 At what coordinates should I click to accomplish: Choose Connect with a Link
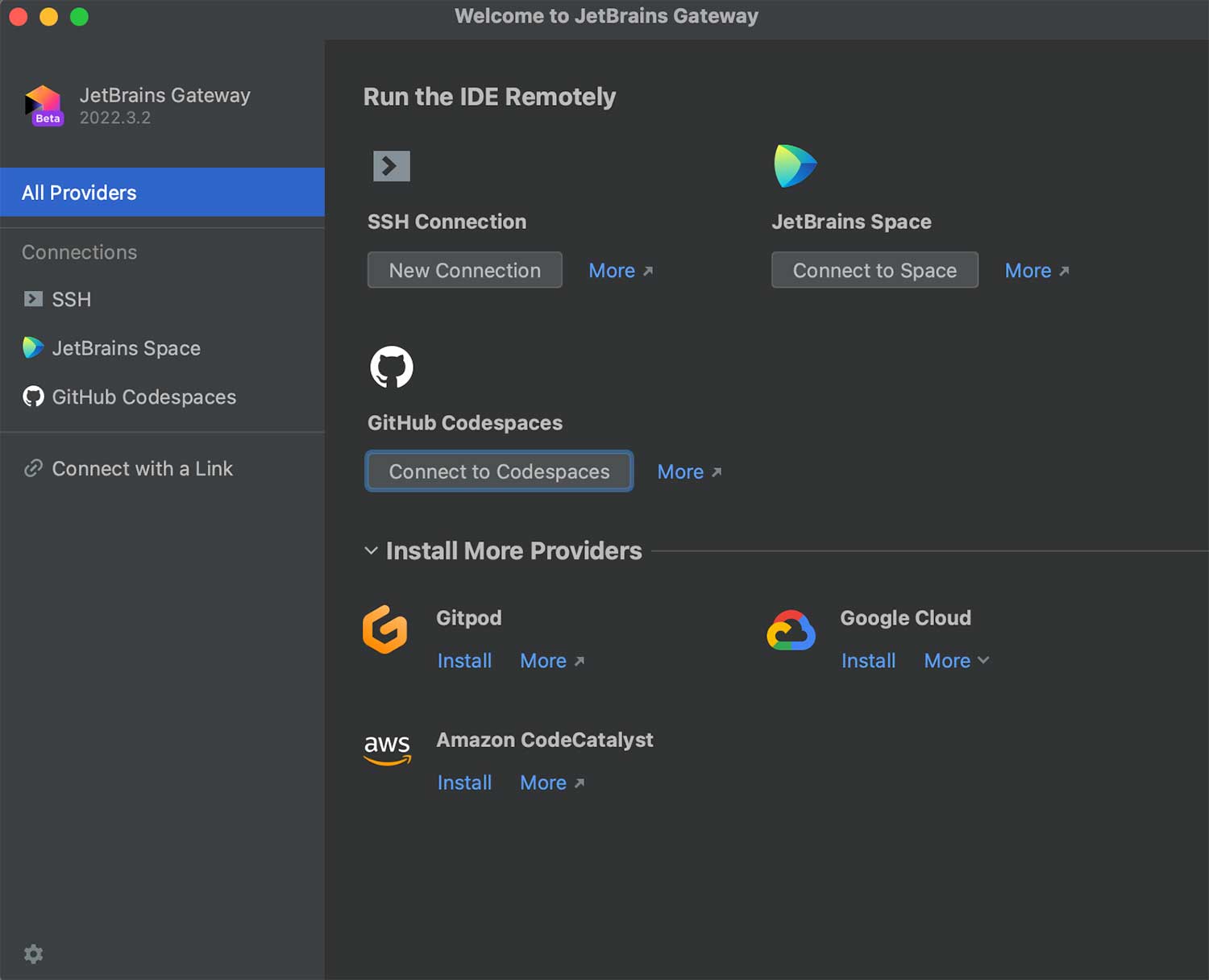coord(162,468)
